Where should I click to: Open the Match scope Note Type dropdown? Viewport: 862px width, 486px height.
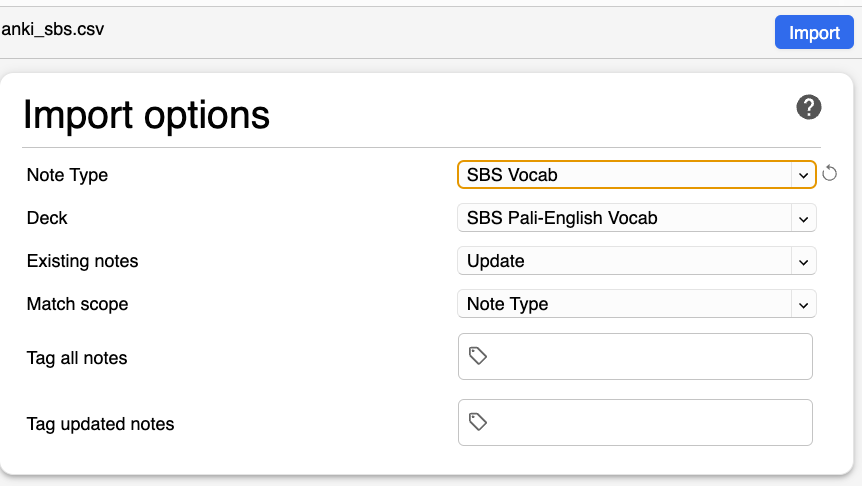tap(637, 304)
